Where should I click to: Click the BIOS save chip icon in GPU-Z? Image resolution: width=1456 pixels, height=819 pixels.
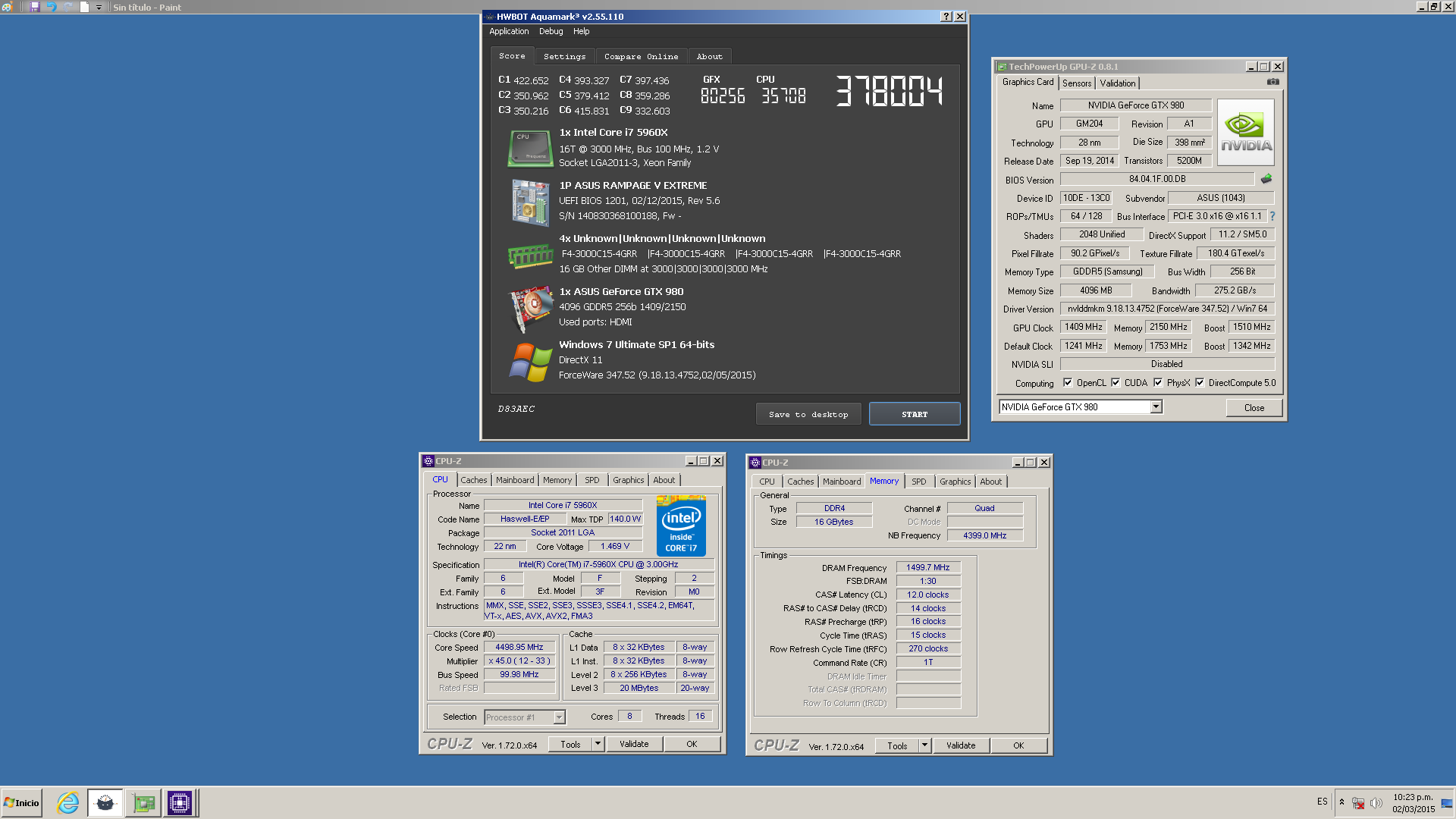coord(1266,179)
